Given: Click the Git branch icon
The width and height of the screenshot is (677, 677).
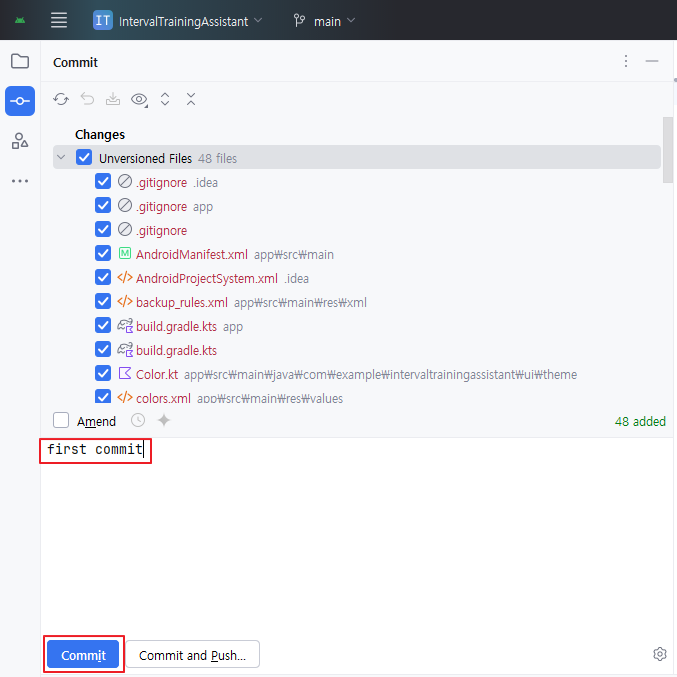Looking at the screenshot, I should 299,20.
